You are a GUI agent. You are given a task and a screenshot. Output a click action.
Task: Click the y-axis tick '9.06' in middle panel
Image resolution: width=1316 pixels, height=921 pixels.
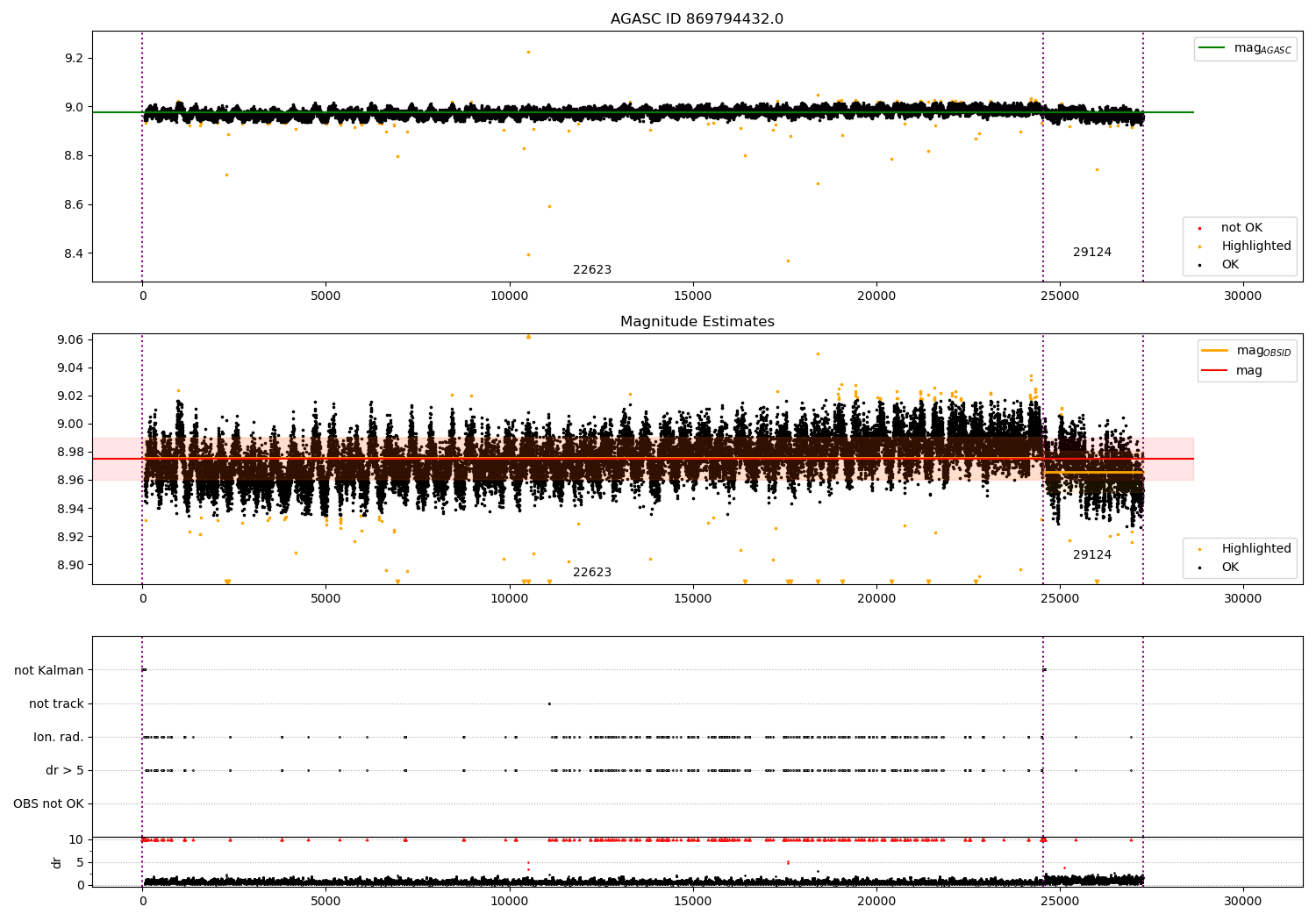click(70, 339)
